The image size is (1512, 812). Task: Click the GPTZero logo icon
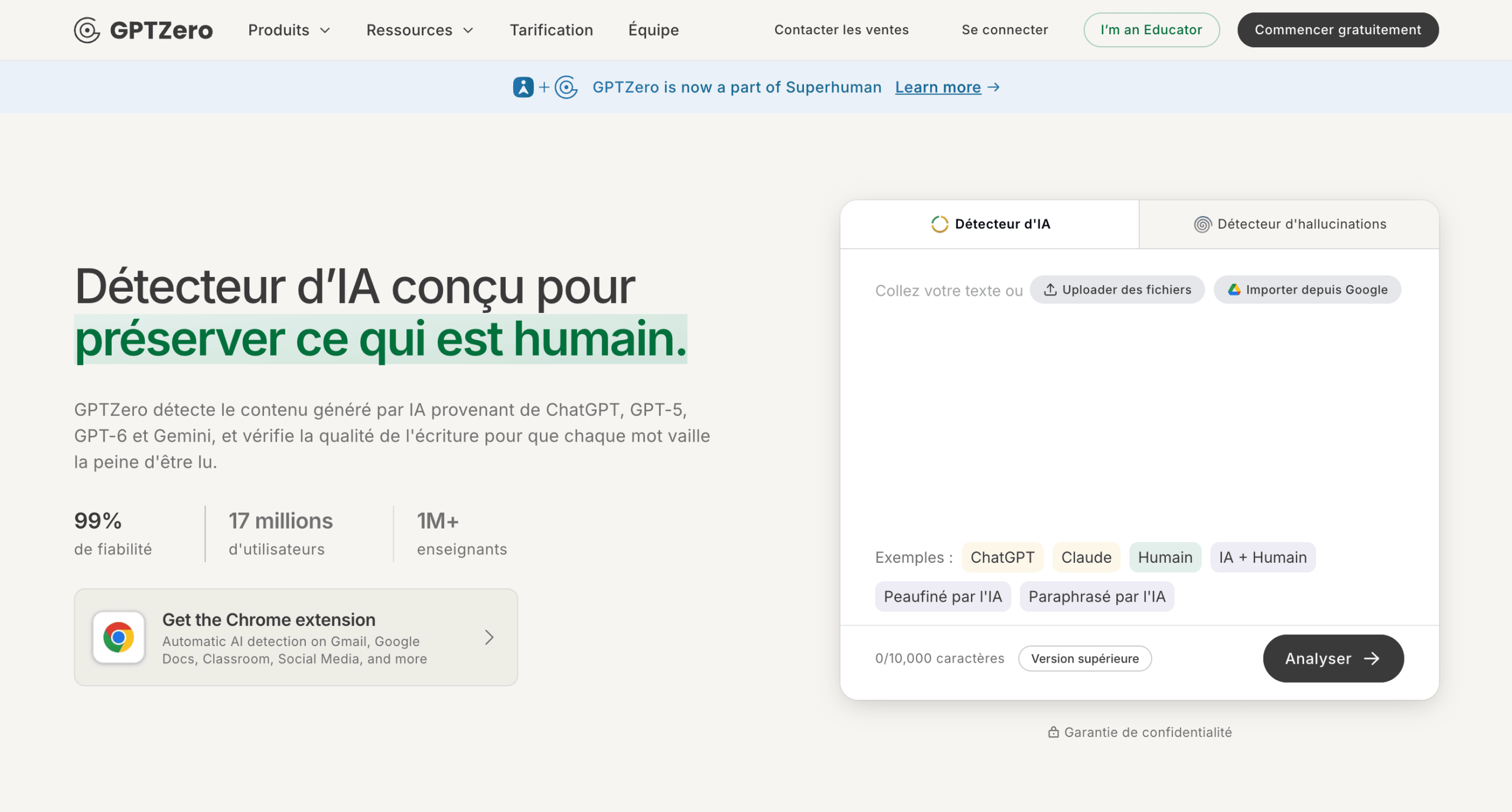coord(87,30)
